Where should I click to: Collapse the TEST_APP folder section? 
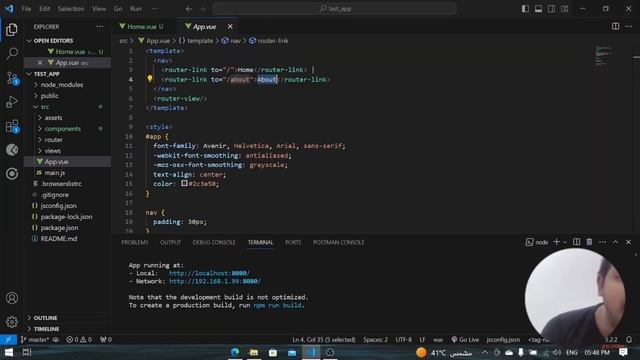pos(47,74)
